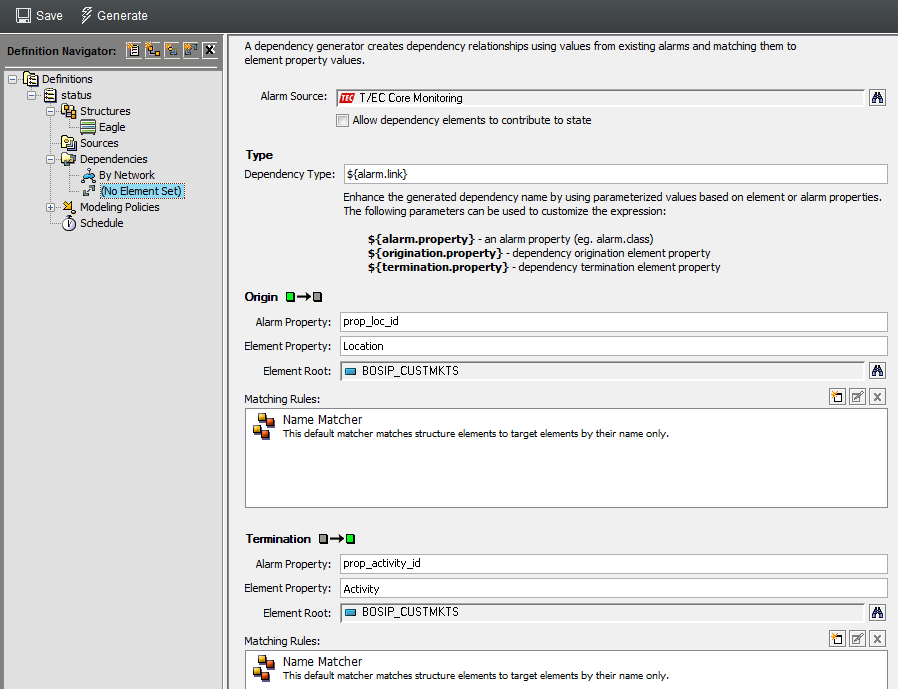Add a new Origin matching rule

[x=837, y=397]
